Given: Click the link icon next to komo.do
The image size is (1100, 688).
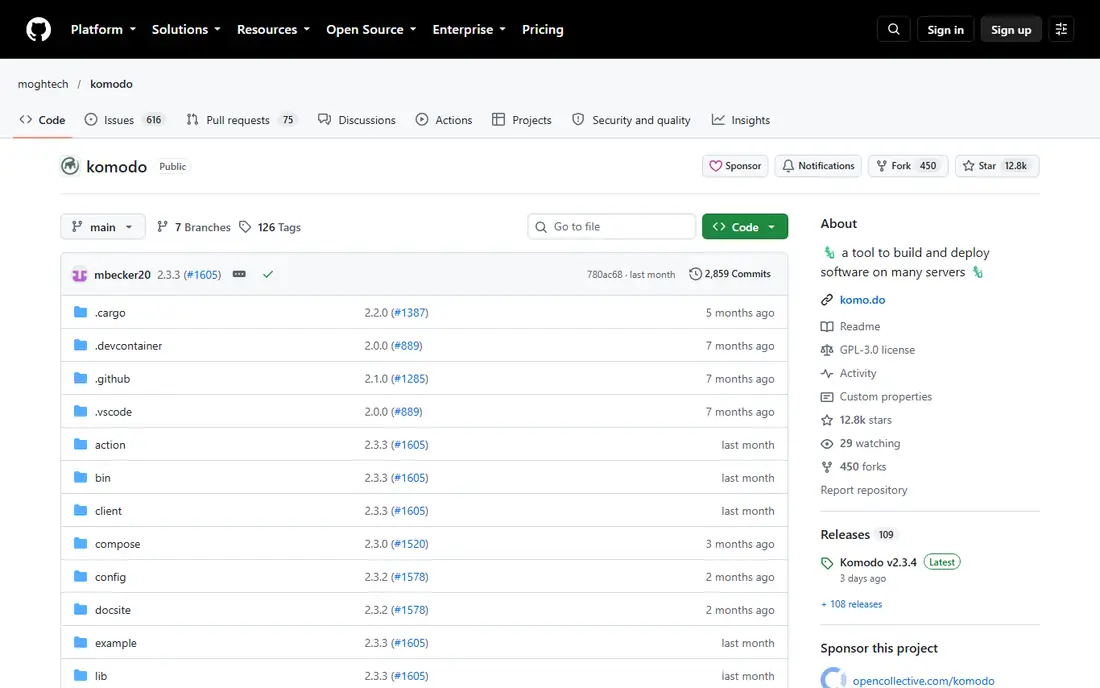Looking at the screenshot, I should point(827,299).
